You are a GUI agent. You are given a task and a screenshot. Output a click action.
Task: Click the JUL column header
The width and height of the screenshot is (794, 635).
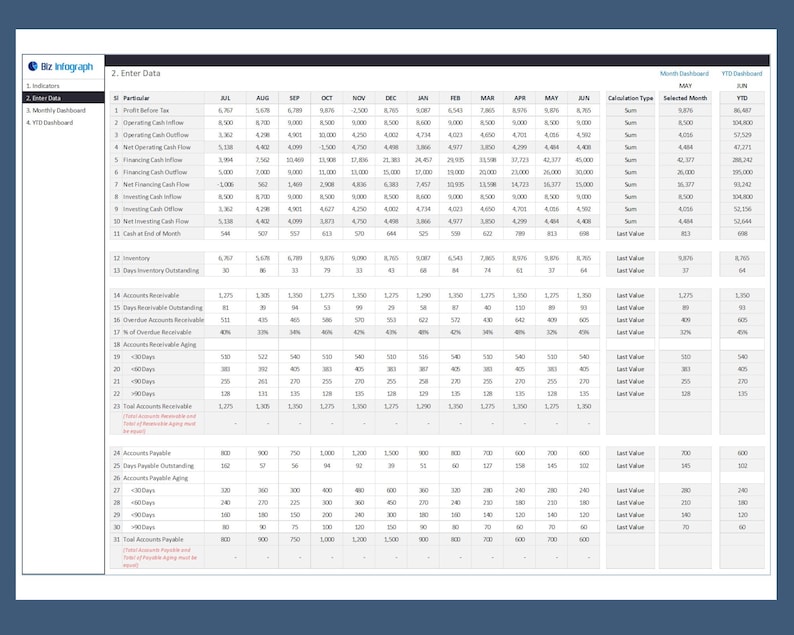click(x=225, y=98)
